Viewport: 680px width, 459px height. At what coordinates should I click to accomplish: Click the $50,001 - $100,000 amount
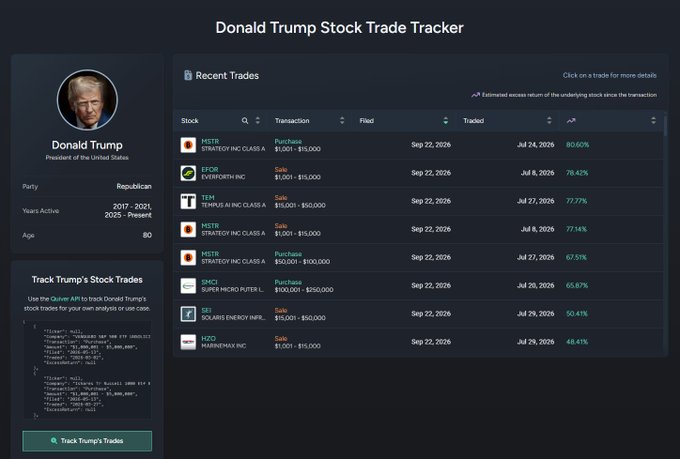coord(302,262)
